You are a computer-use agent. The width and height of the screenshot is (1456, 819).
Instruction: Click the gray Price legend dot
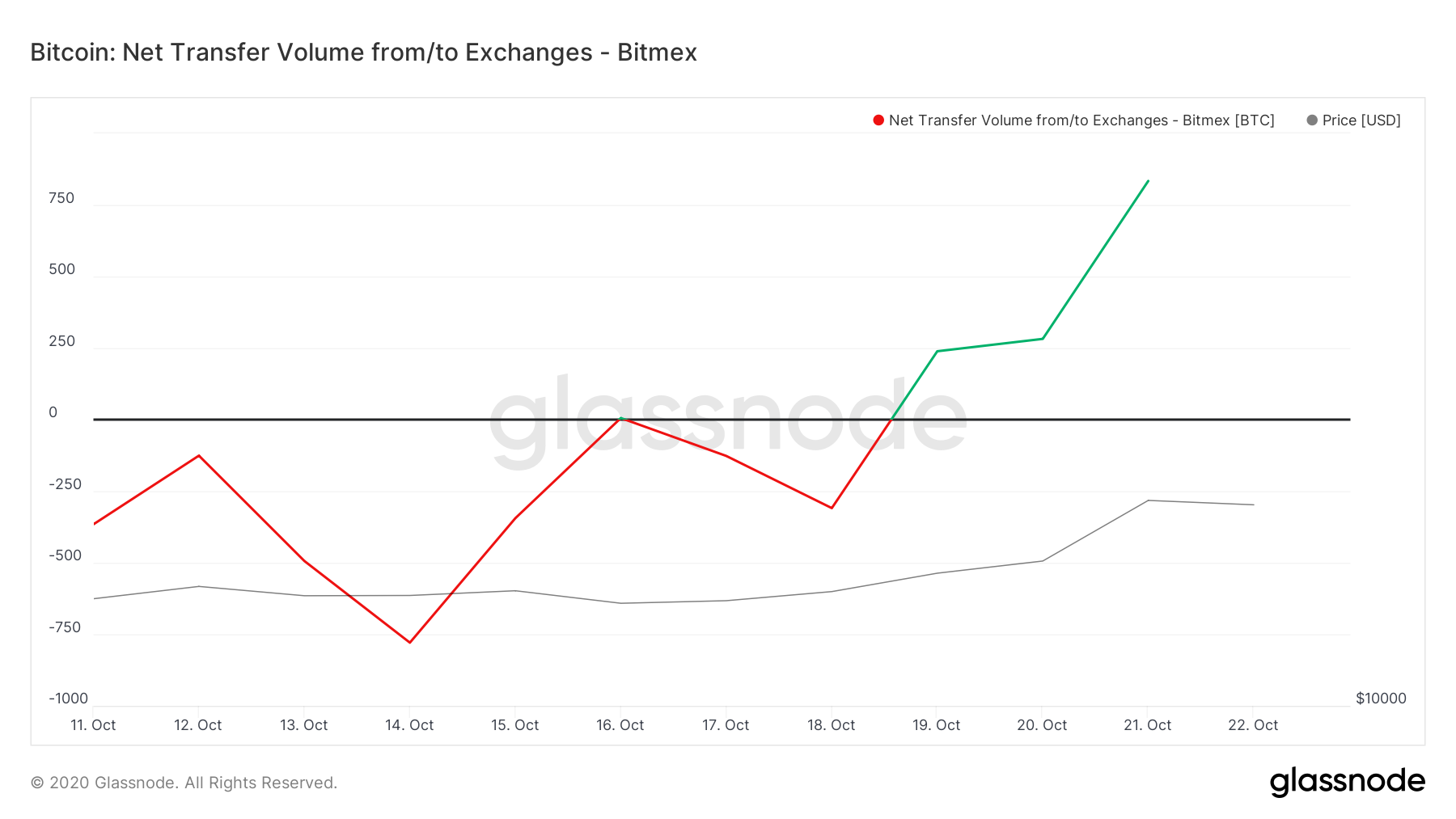(1312, 120)
